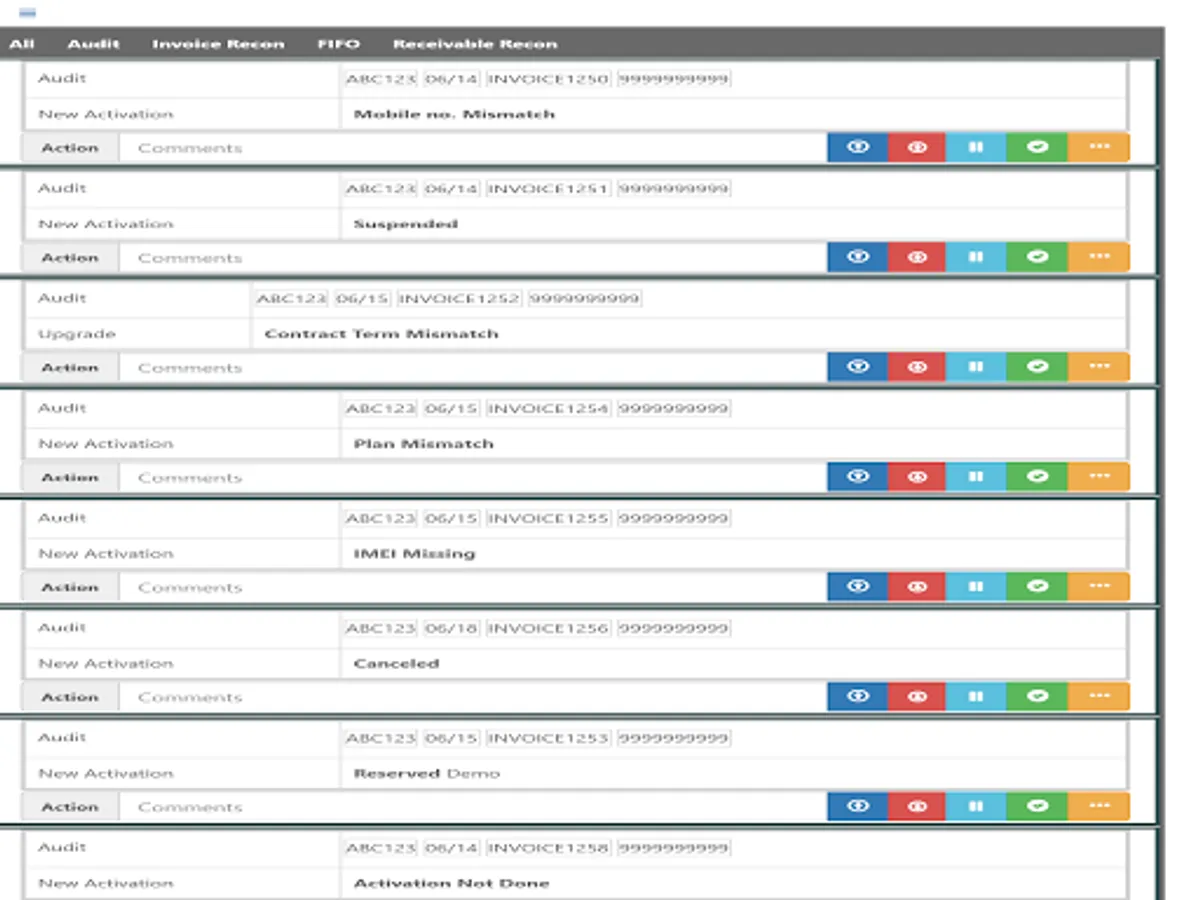This screenshot has width=1200, height=900.
Task: Select the Activation Not Done text
Action: [451, 884]
